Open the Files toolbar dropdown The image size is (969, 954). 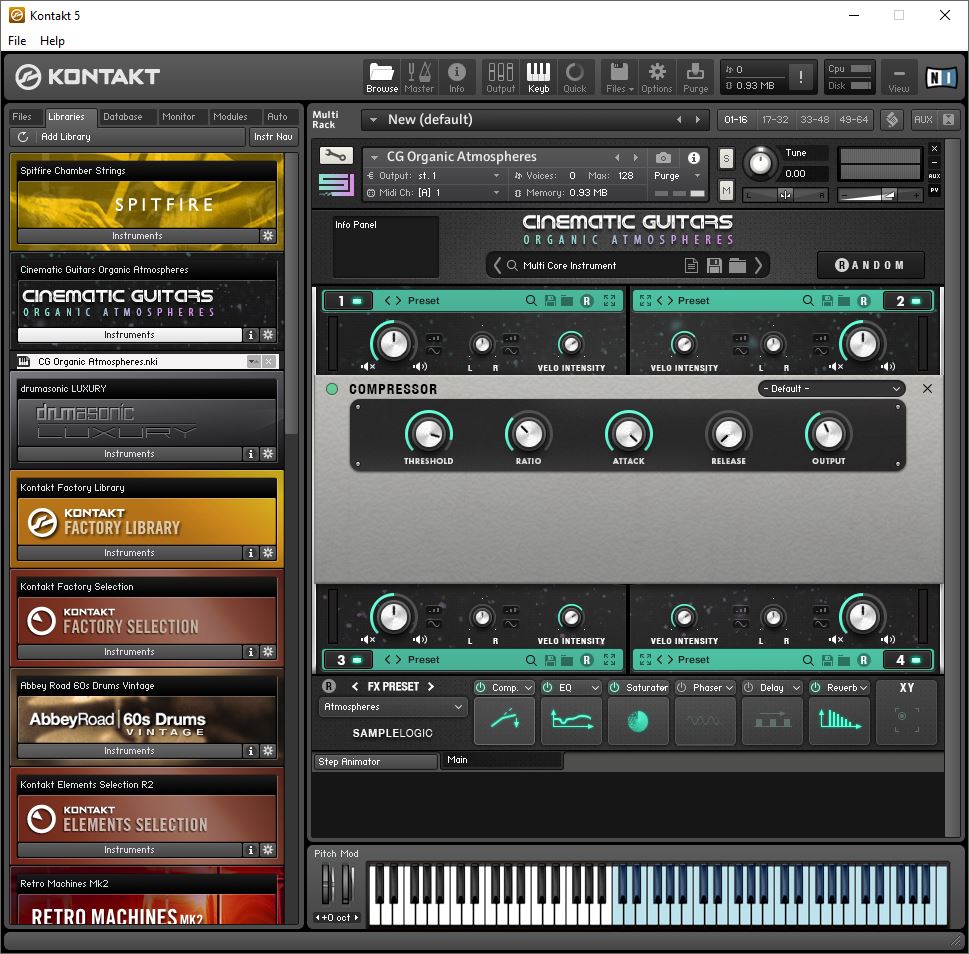pyautogui.click(x=619, y=77)
